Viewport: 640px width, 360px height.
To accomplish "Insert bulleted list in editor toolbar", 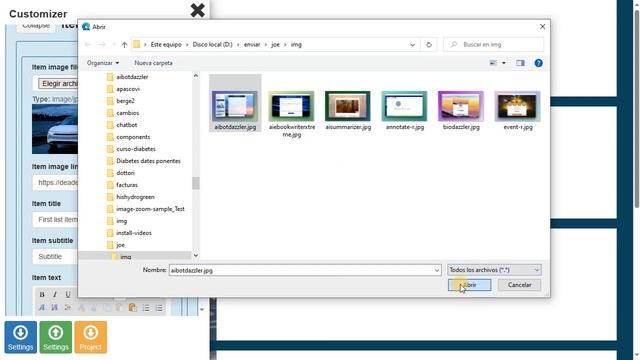I will click(x=159, y=308).
